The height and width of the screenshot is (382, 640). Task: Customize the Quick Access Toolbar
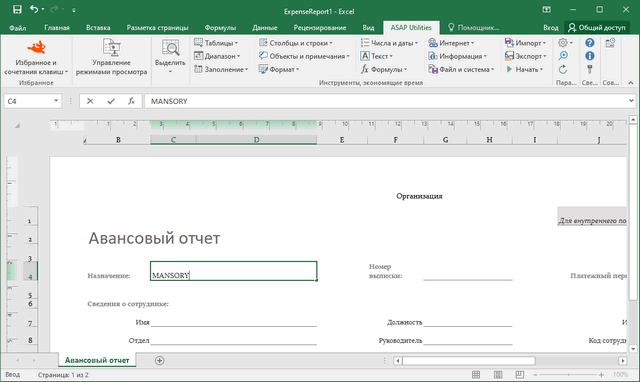[74, 10]
